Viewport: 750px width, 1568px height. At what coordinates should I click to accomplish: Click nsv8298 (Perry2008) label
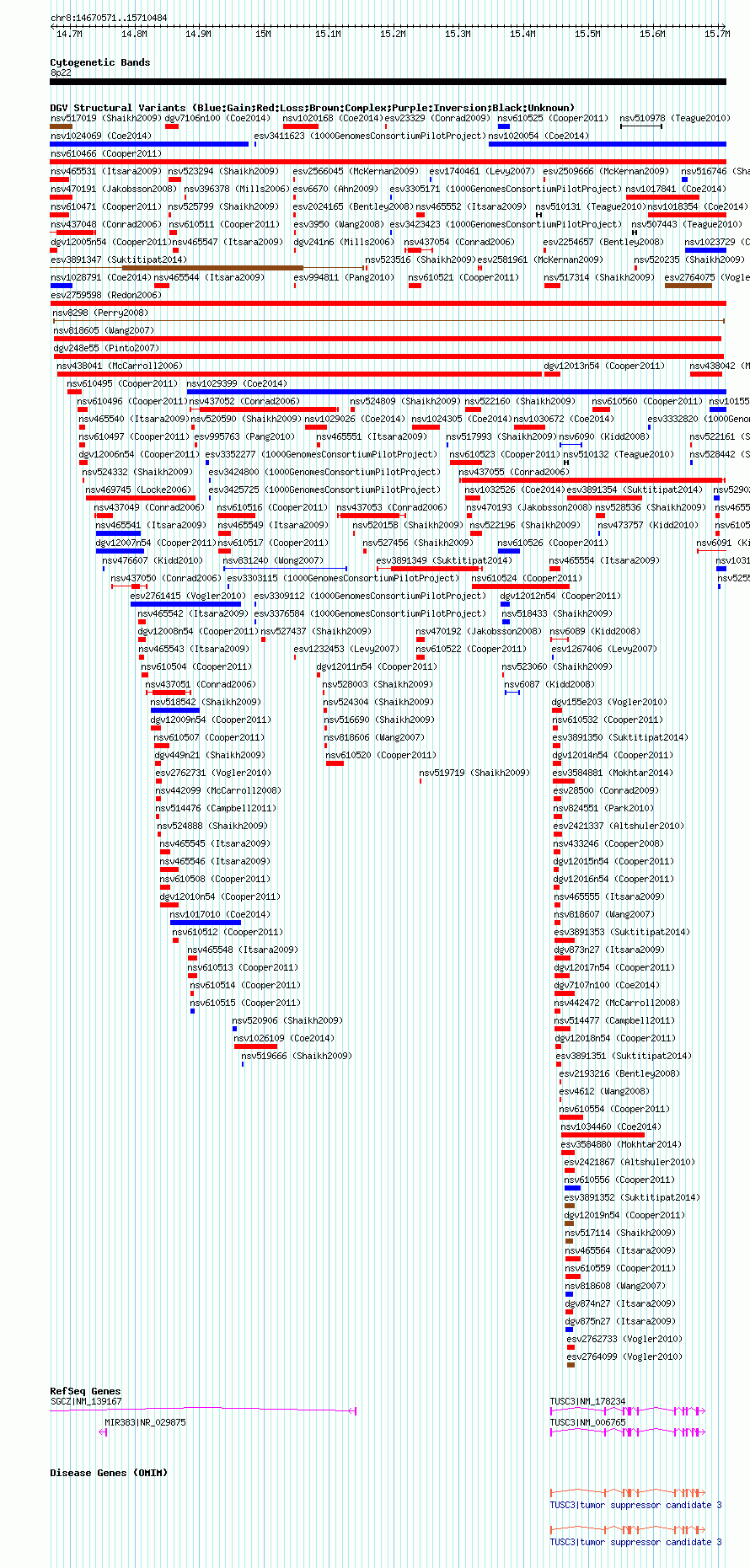pos(100,313)
